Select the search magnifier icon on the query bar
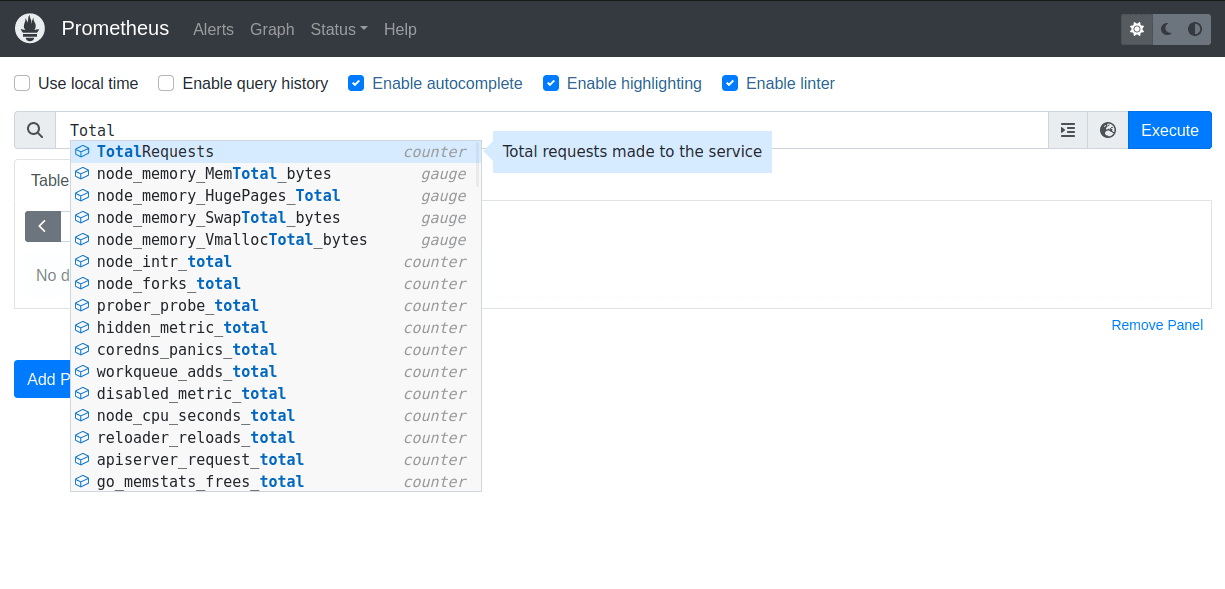This screenshot has width=1225, height=589. 35,130
